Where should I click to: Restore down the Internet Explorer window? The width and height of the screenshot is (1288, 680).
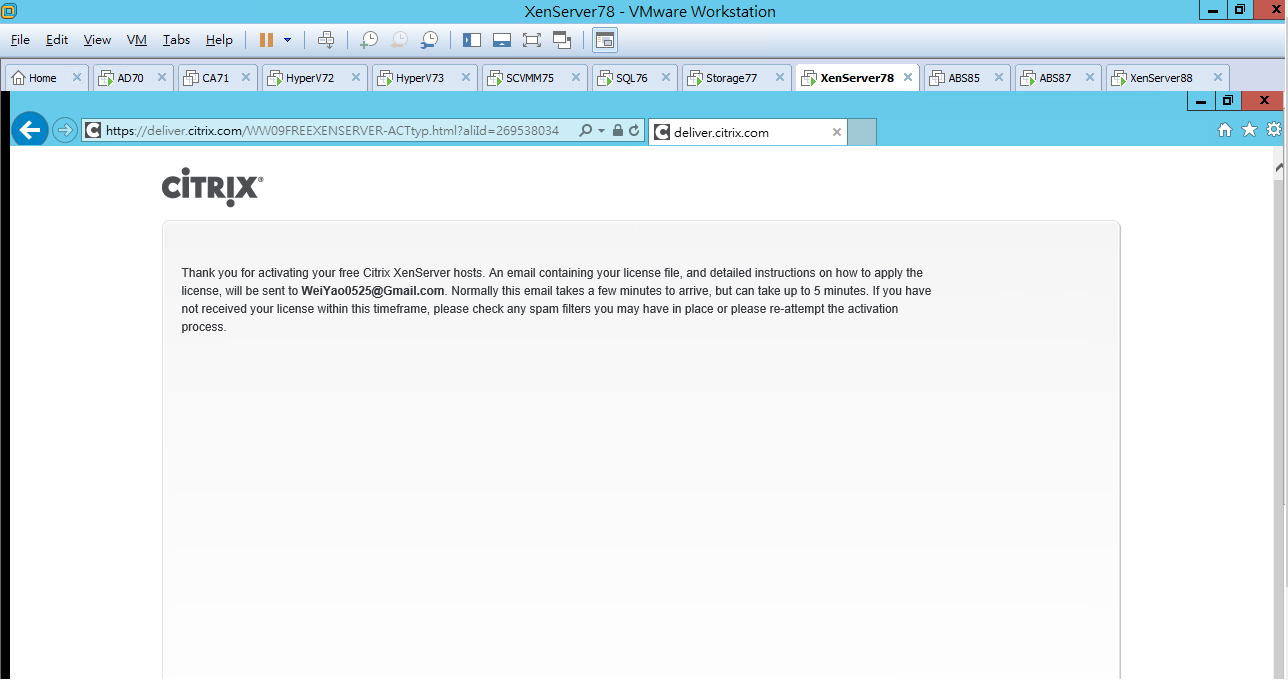(1227, 101)
